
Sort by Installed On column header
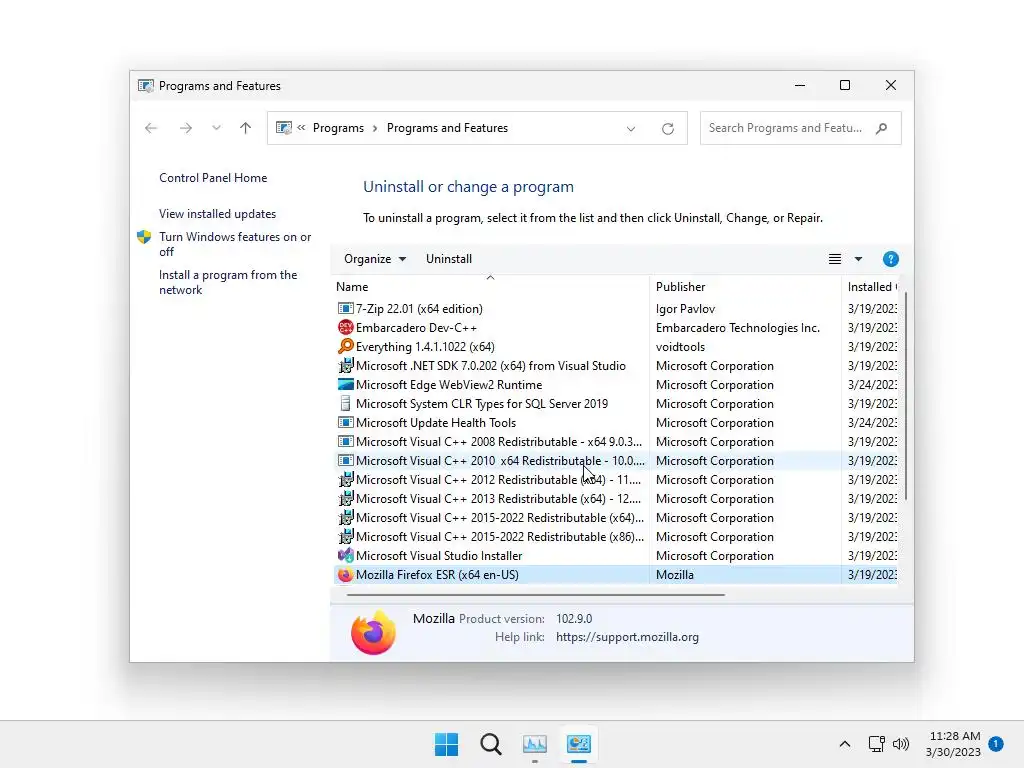point(872,287)
